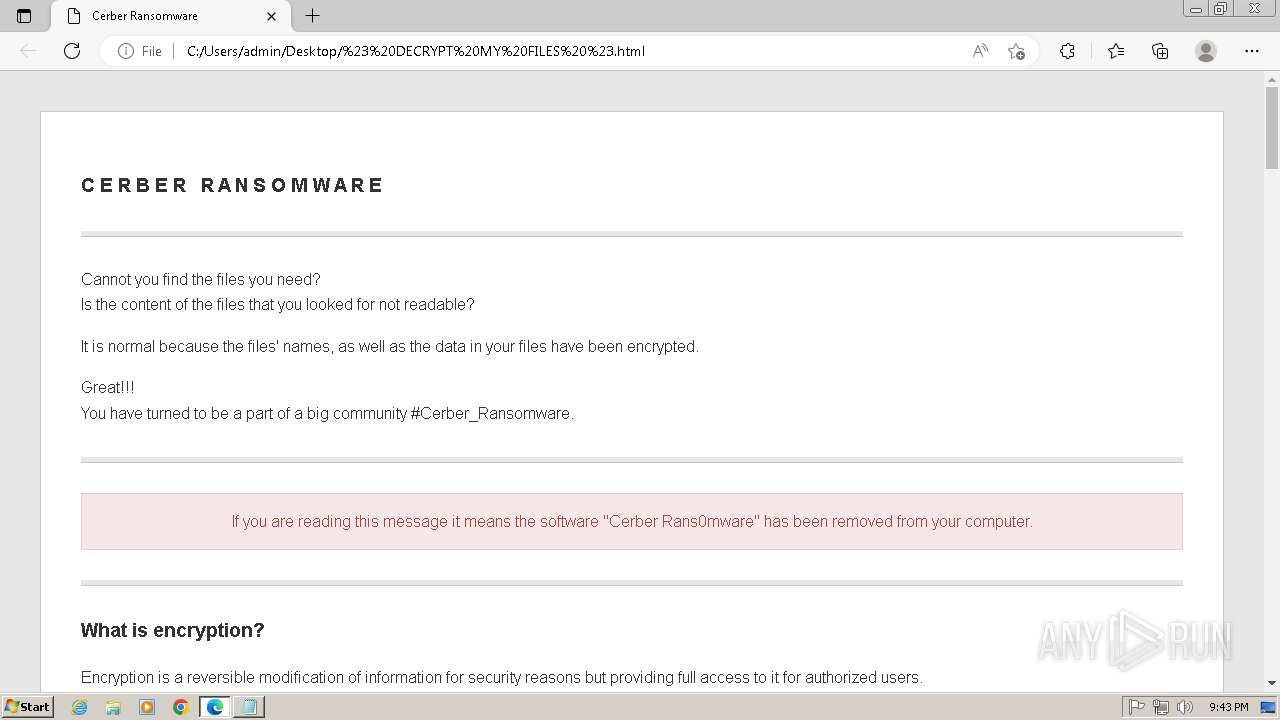Add this page to favorites
Image resolution: width=1280 pixels, height=720 pixels.
click(1017, 51)
